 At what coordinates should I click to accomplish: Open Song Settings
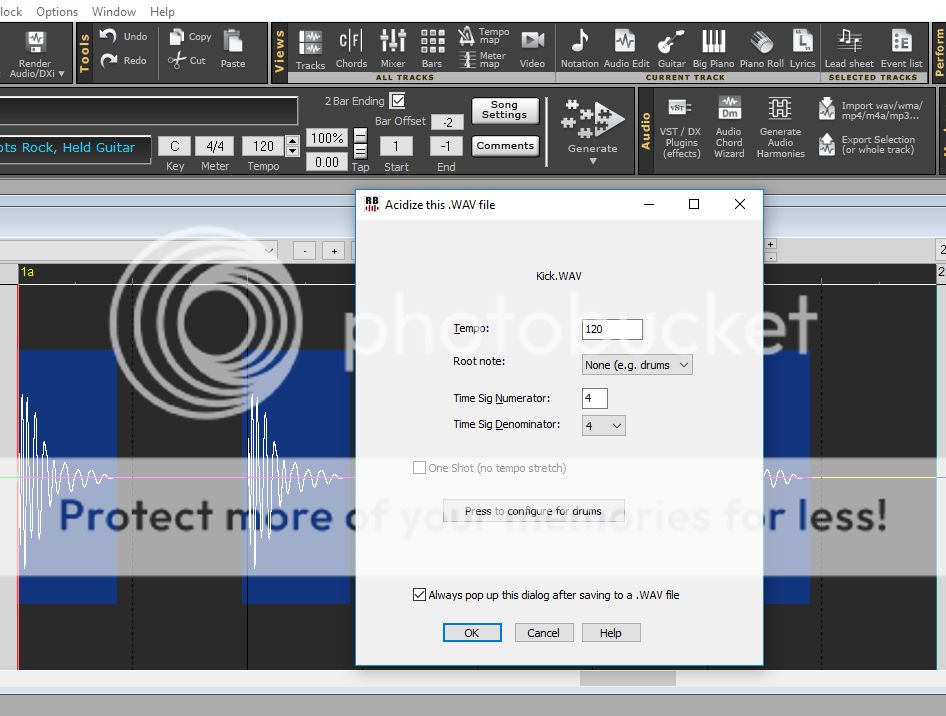pyautogui.click(x=504, y=110)
